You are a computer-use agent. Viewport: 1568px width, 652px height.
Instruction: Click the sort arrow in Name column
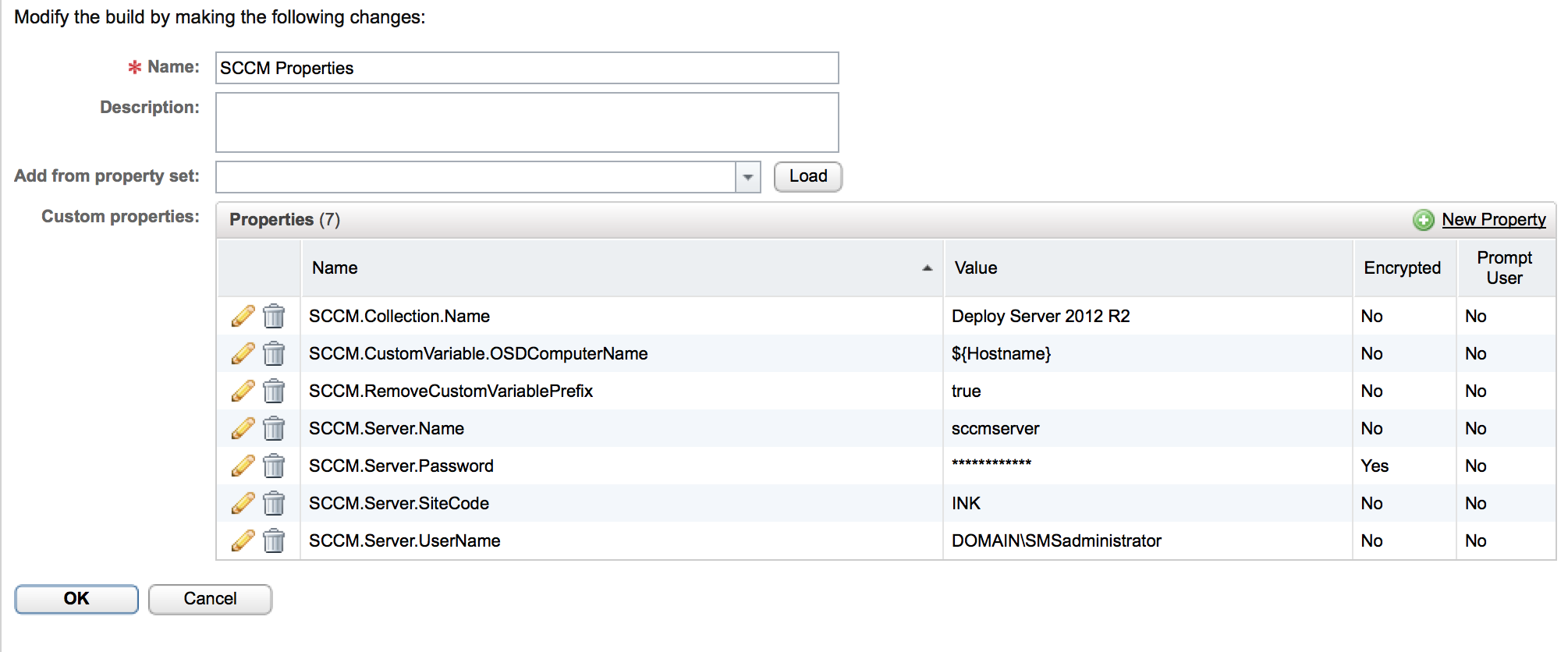click(927, 268)
